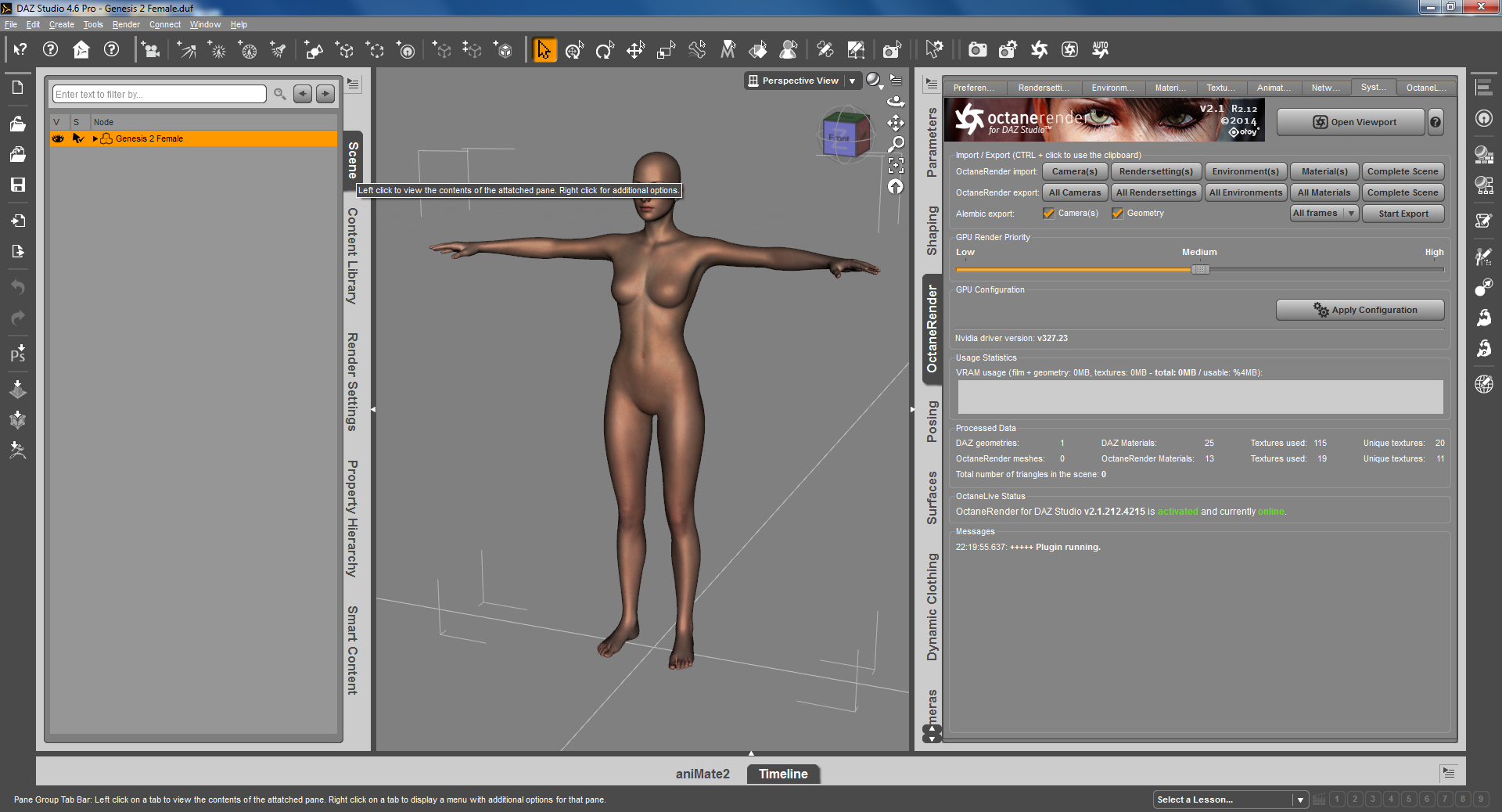Click the New file icon in the left sidebar
Viewport: 1502px width, 812px height.
point(17,87)
